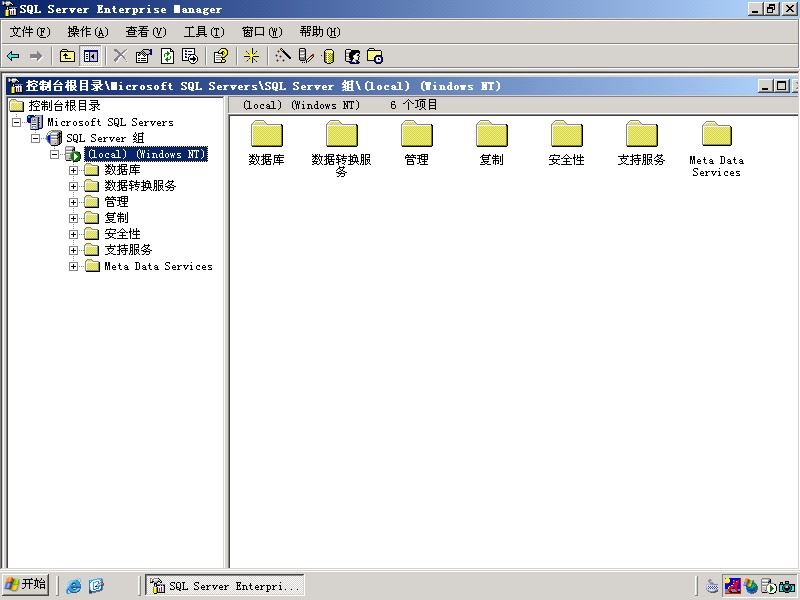
Task: Click the SQL Server 组 group icon
Action: pyautogui.click(x=54, y=138)
